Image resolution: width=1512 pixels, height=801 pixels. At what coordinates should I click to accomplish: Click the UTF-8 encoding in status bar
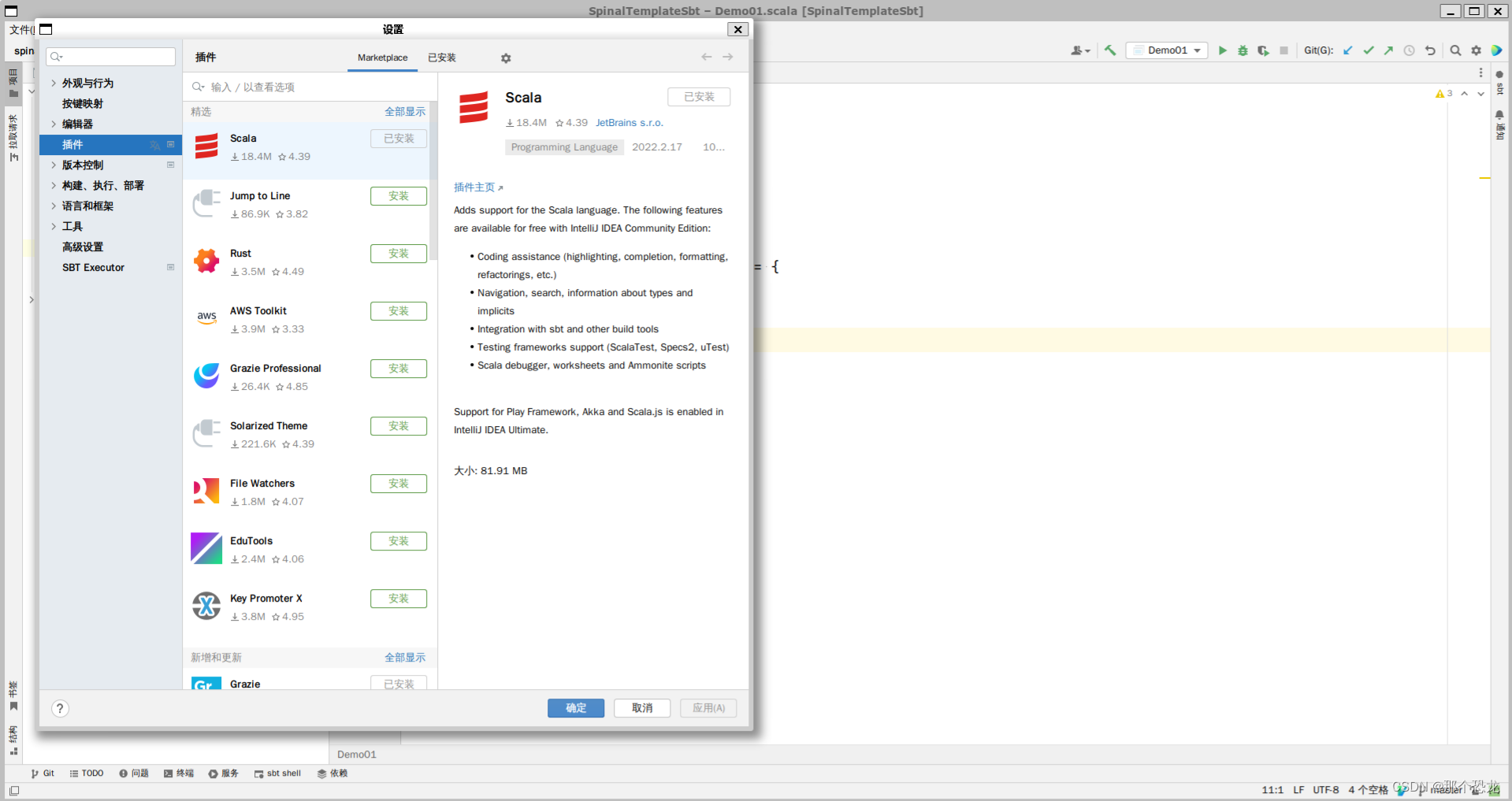click(1325, 790)
